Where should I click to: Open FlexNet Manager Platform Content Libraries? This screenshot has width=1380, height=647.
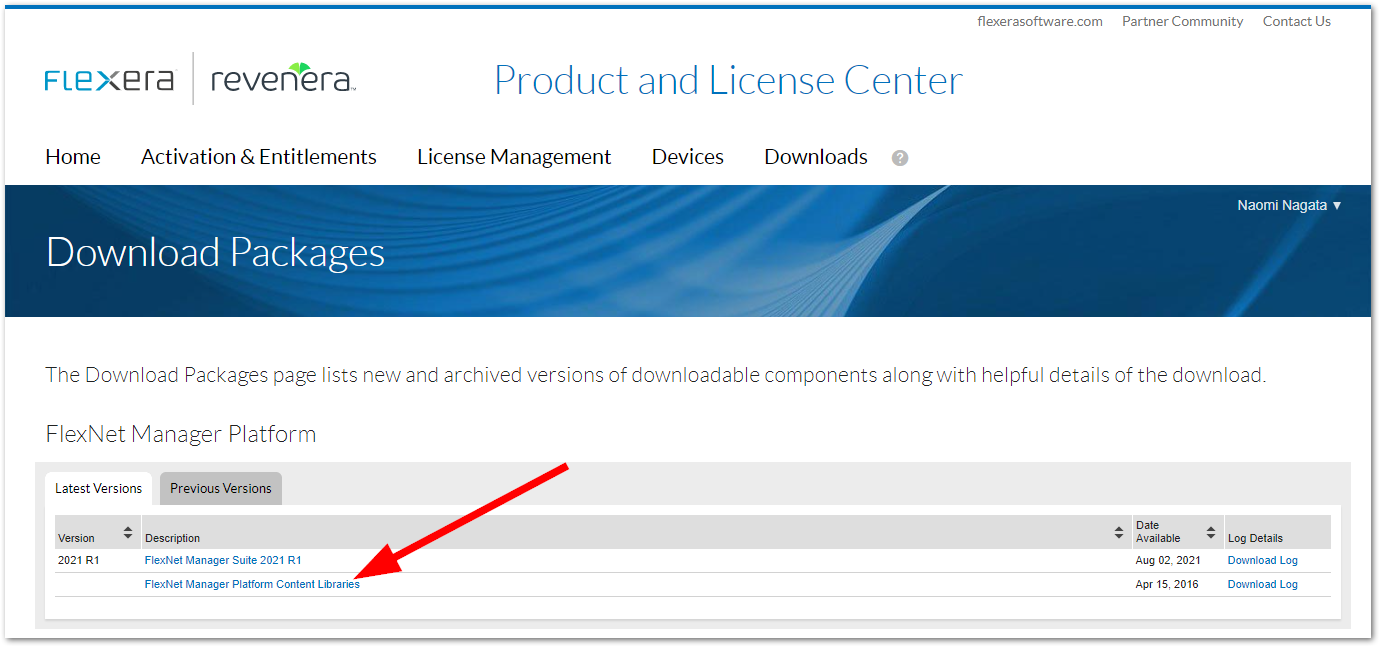252,585
